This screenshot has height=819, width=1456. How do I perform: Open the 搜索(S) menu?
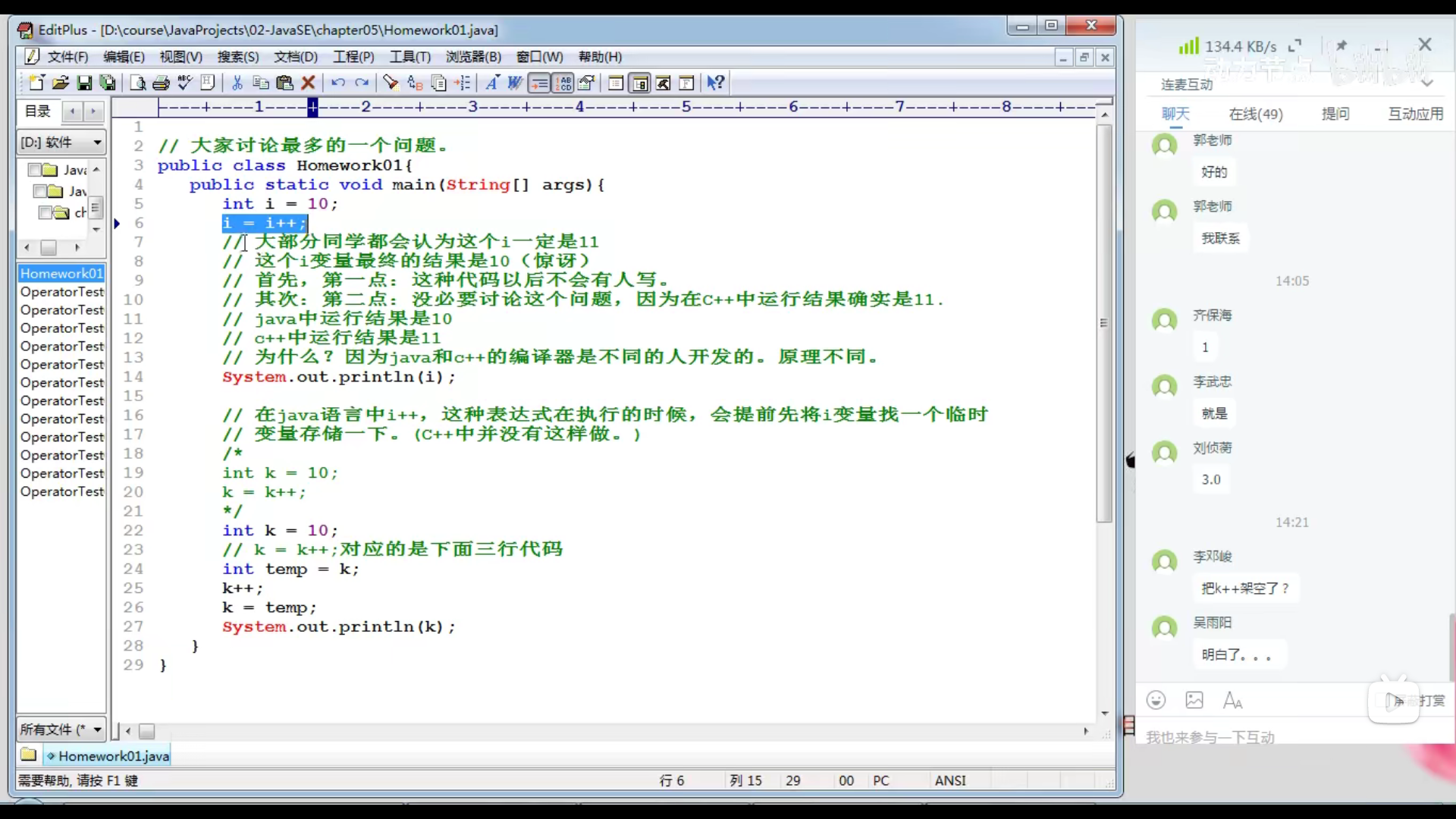[x=237, y=57]
